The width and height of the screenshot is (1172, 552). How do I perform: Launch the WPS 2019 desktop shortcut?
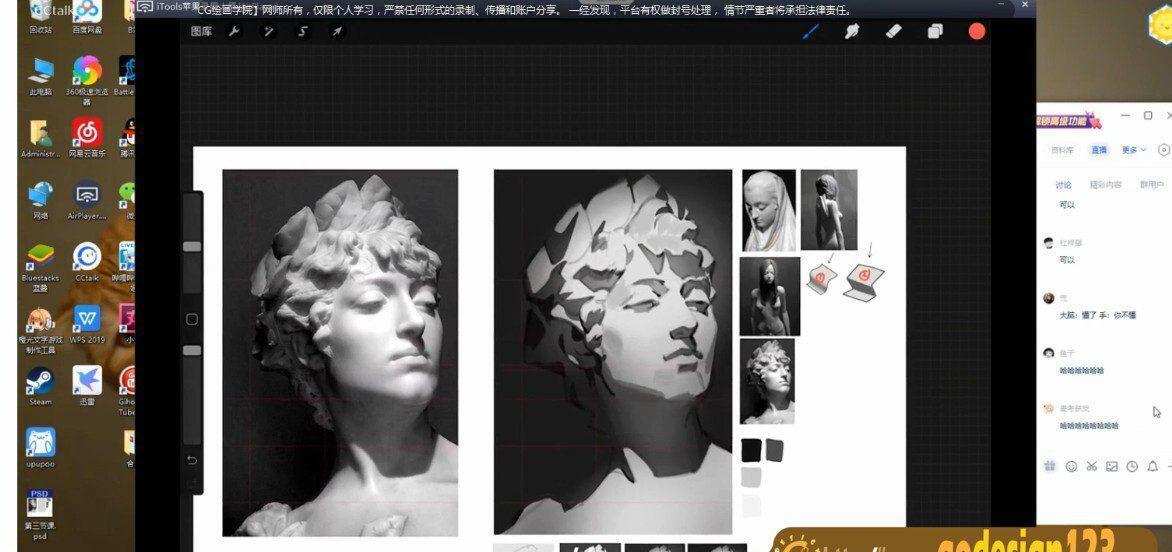click(x=87, y=324)
